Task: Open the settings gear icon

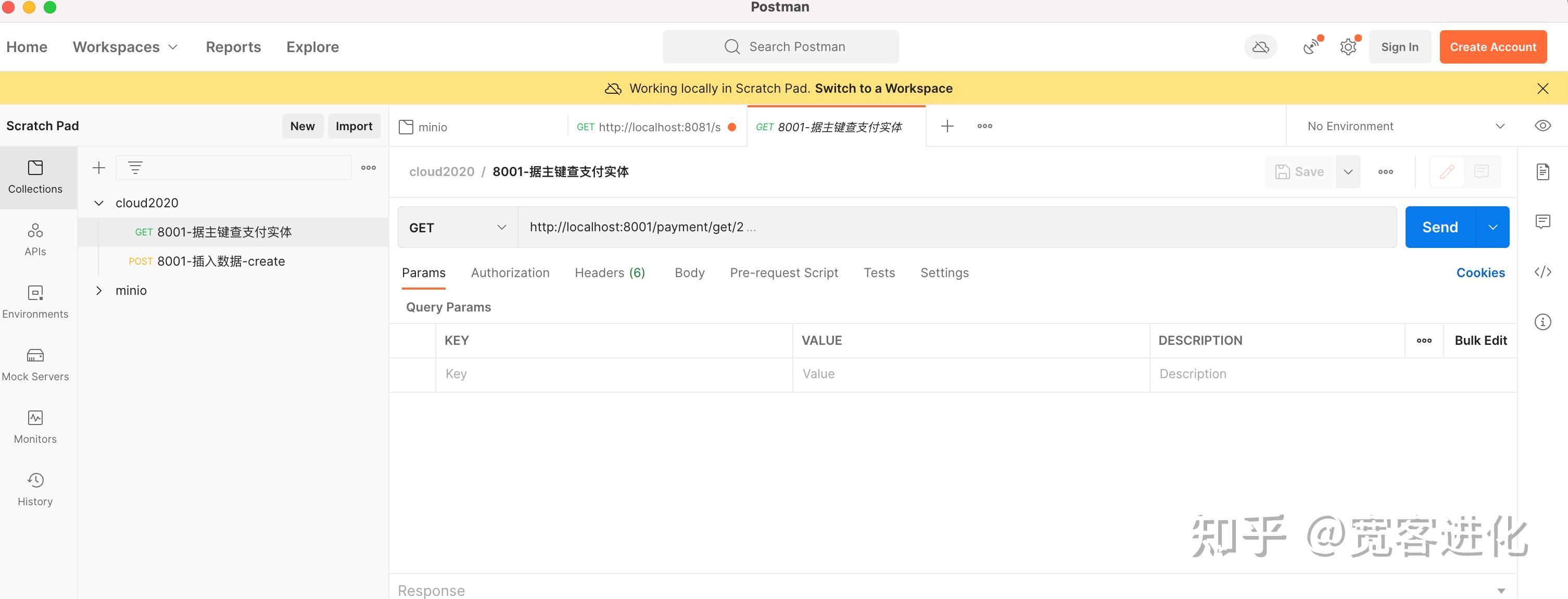Action: pos(1348,47)
